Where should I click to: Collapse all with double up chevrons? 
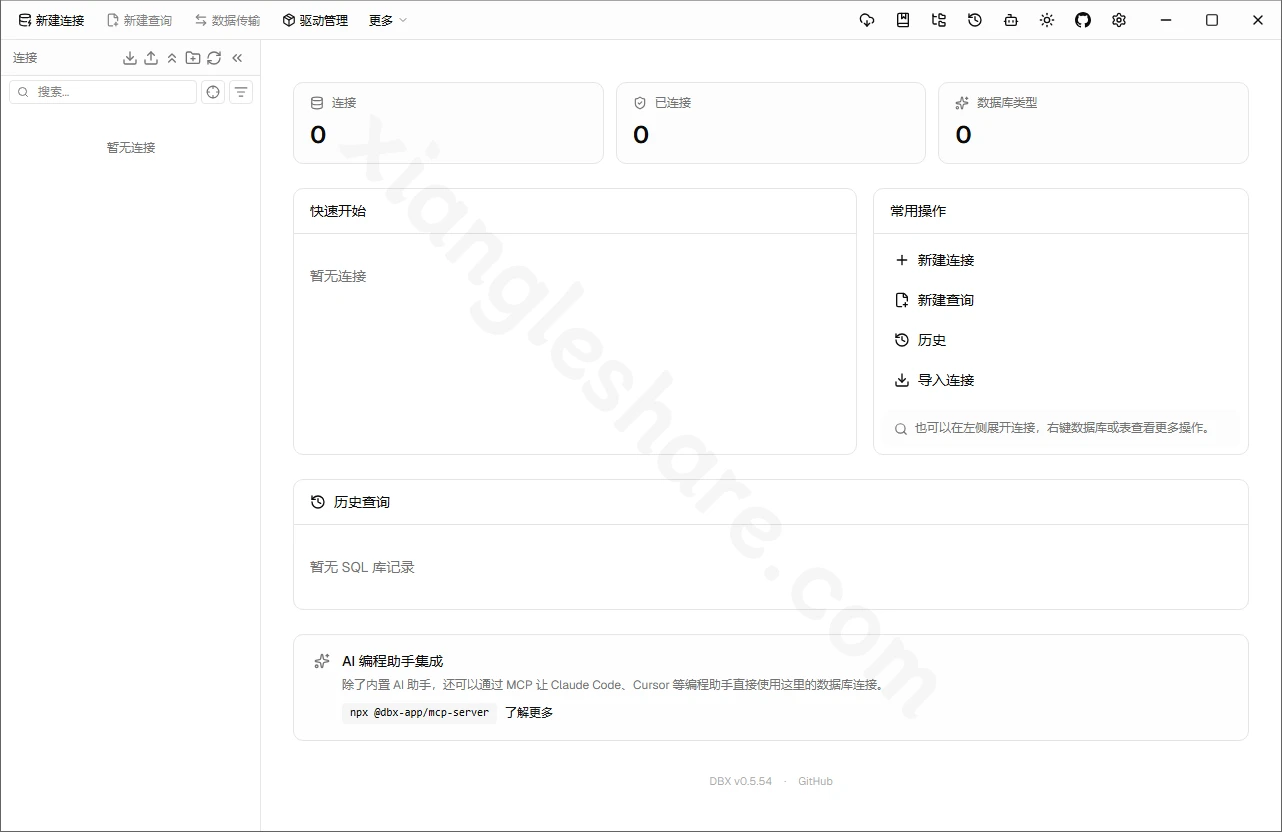click(172, 58)
